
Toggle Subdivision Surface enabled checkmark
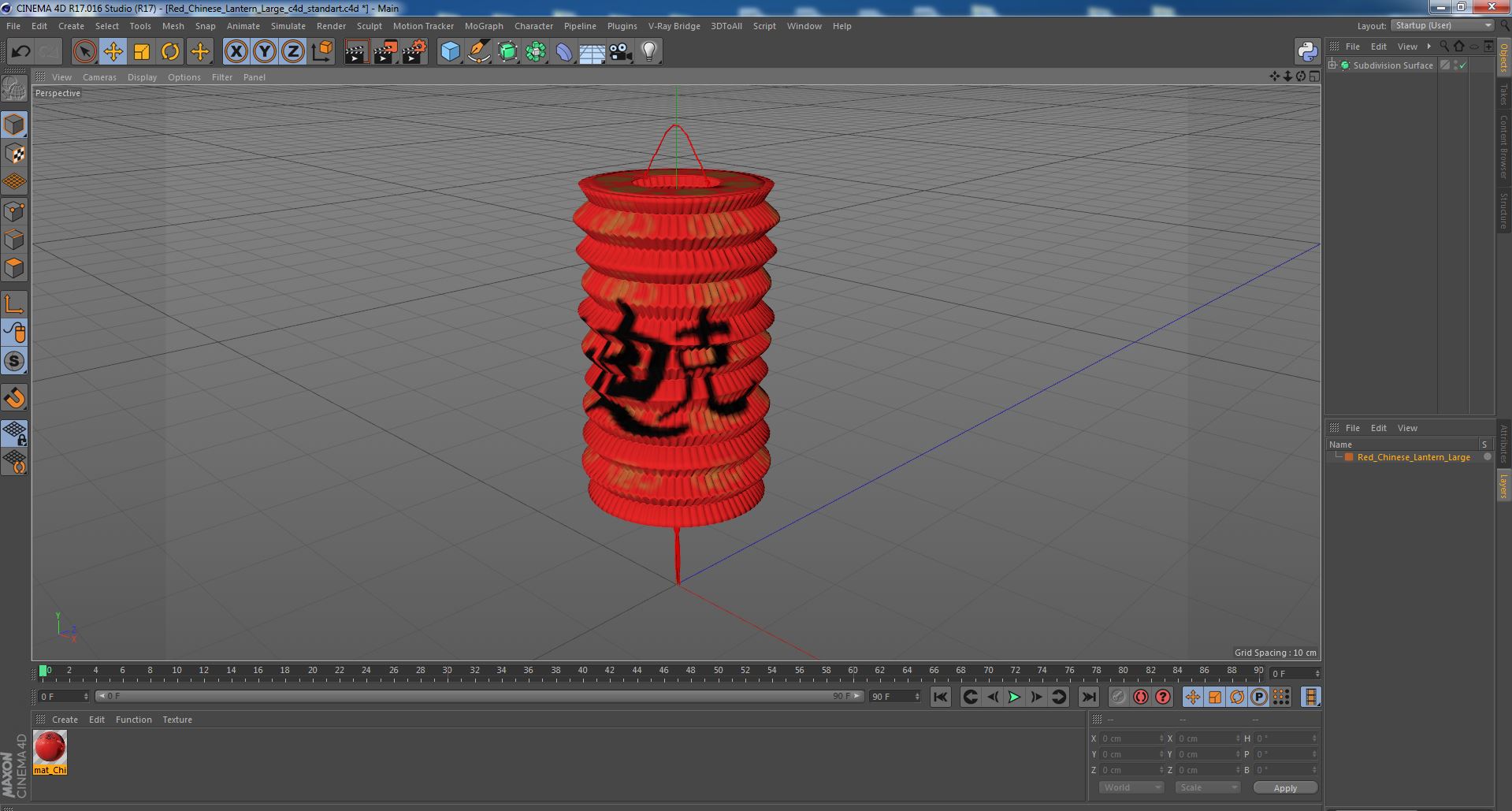click(1463, 65)
